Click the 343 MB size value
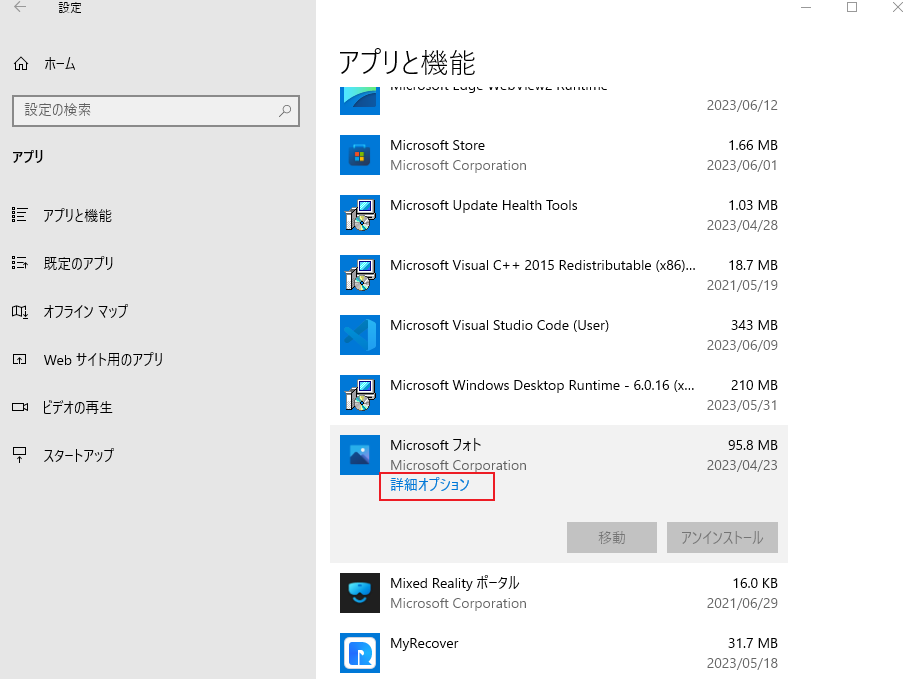Screen dimensions: 916x679 coord(754,325)
